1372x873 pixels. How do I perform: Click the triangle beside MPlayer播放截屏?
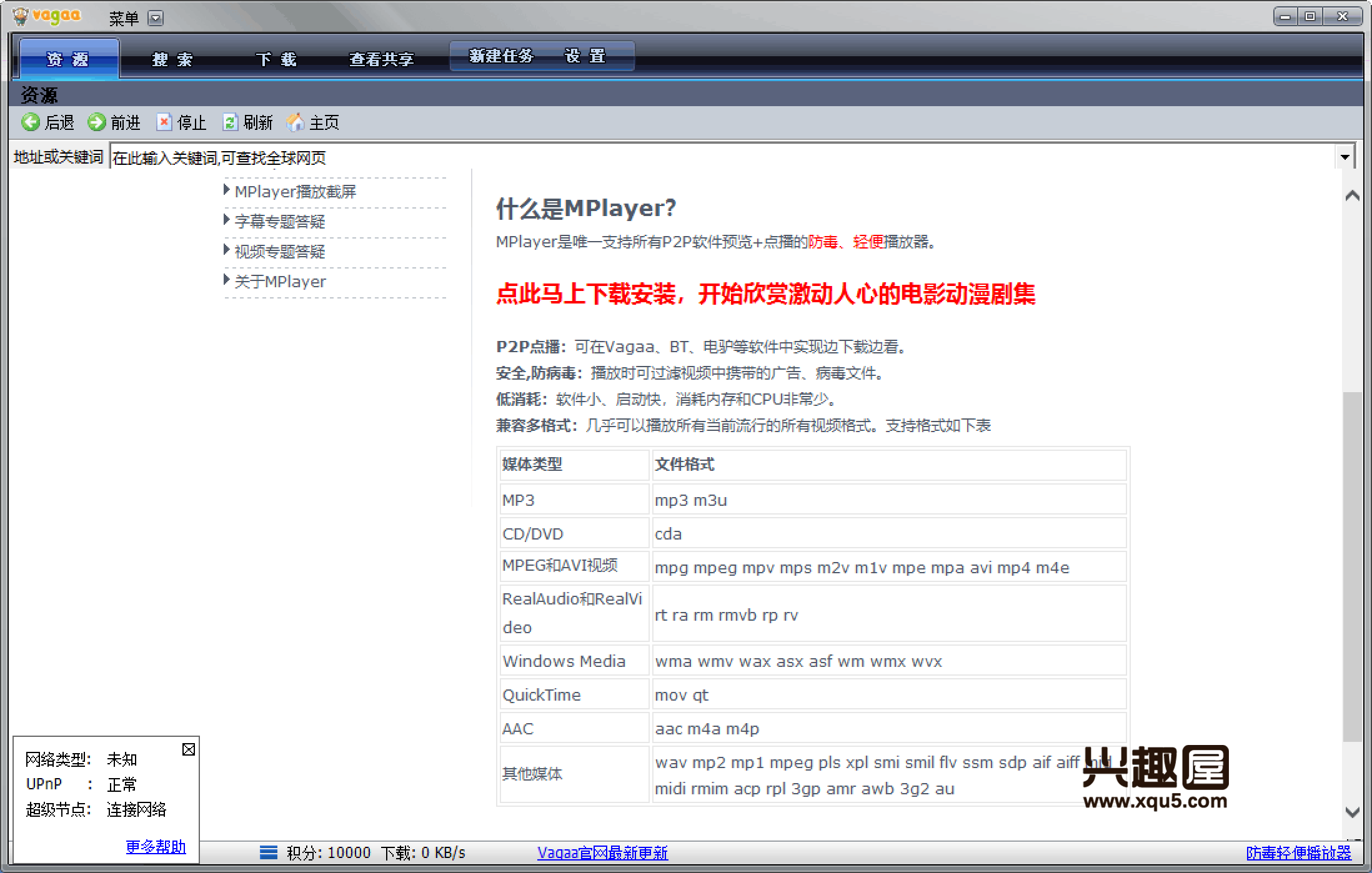[x=227, y=190]
